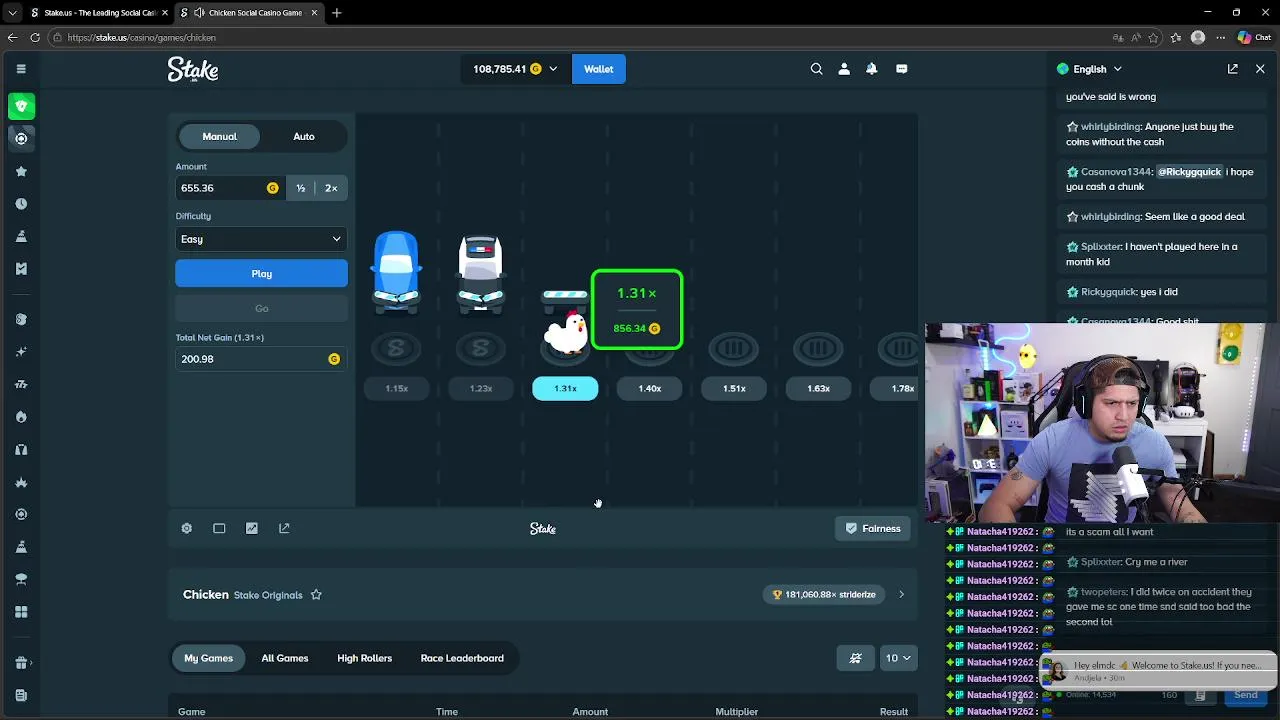Select the High Rollers tab
Screen dimensions: 1280x720
click(x=364, y=658)
